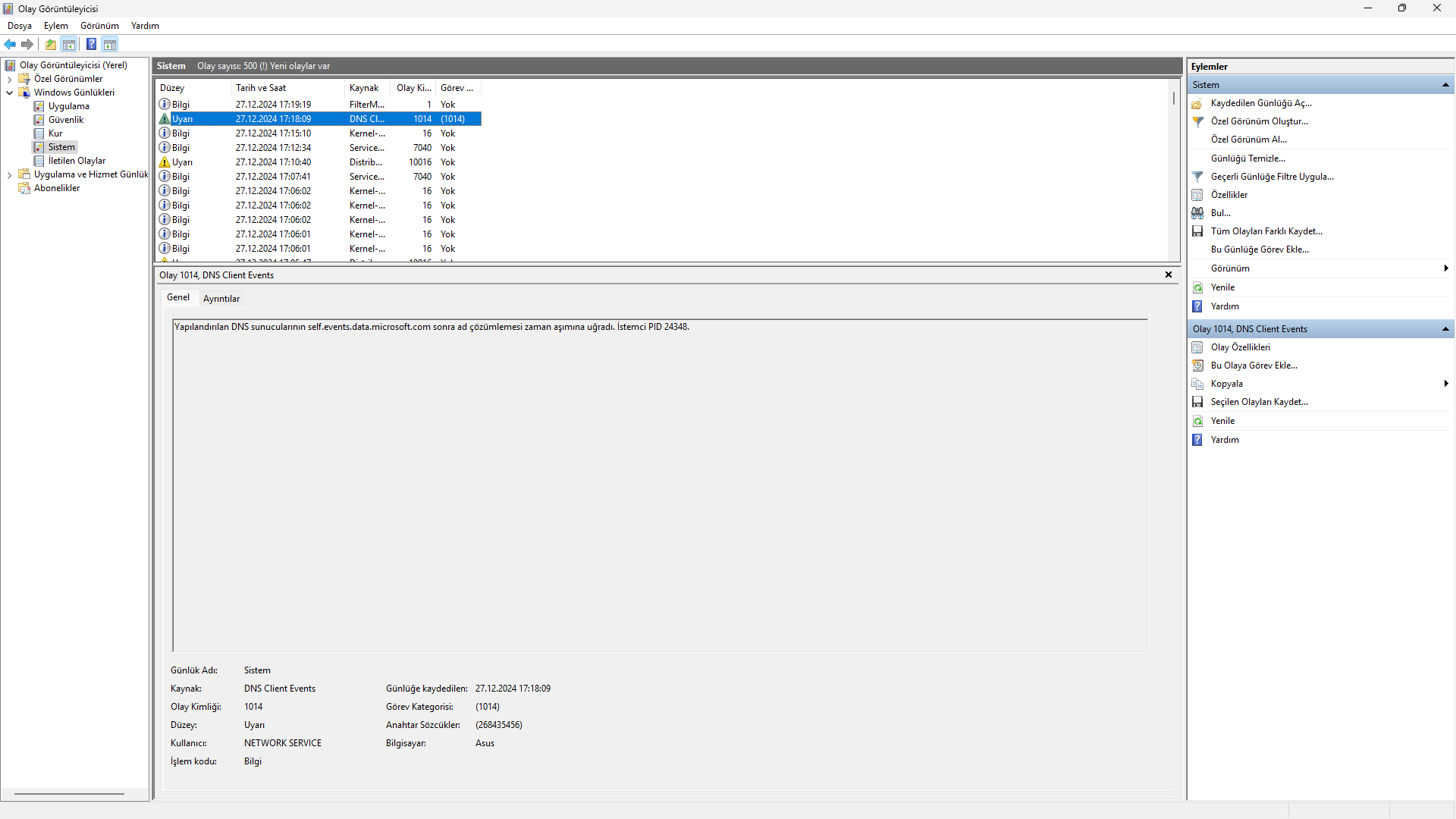This screenshot has width=1456, height=819.
Task: Select Service event row at 17:07:41
Action: click(x=318, y=177)
